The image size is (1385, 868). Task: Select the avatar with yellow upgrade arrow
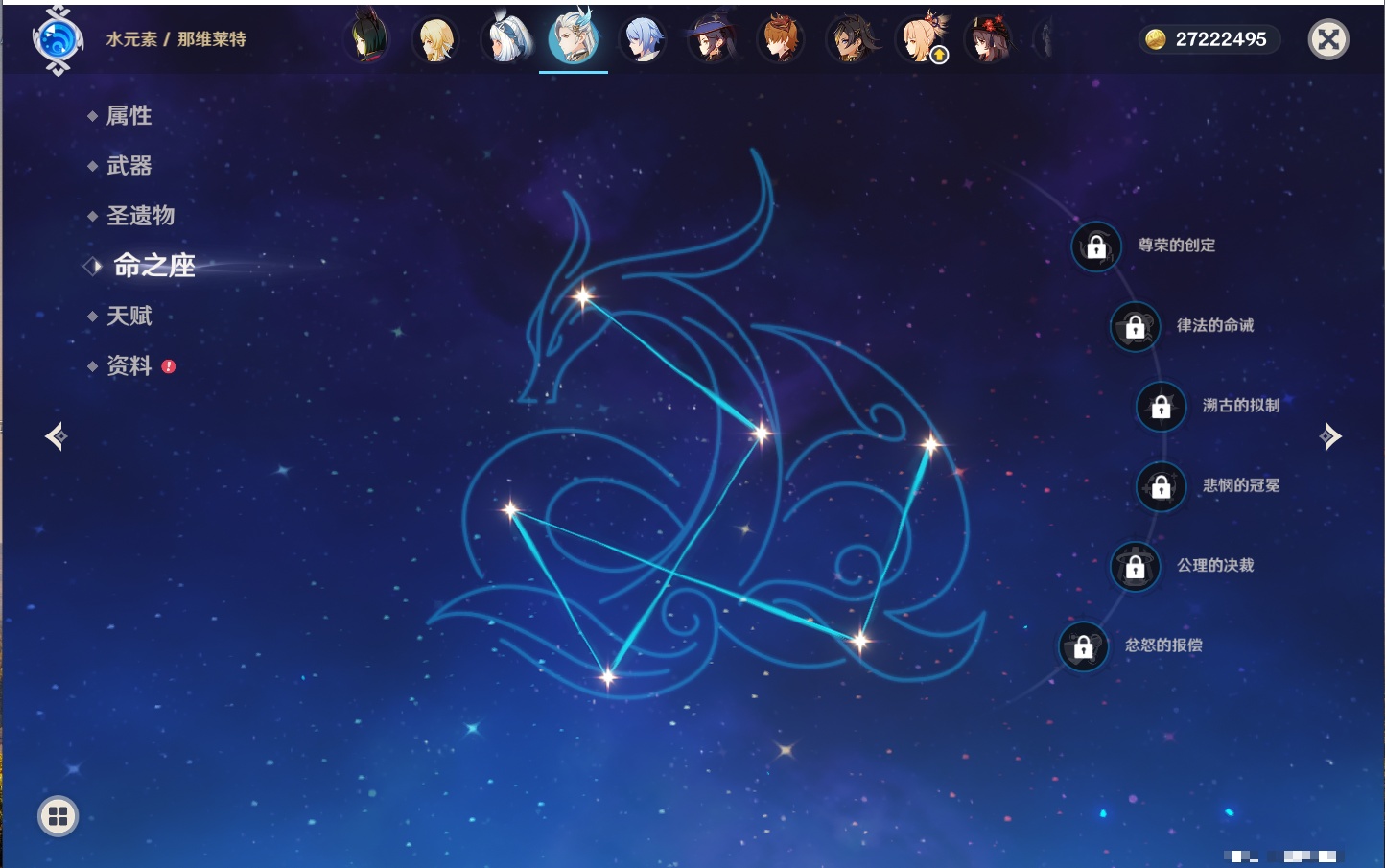point(921,39)
